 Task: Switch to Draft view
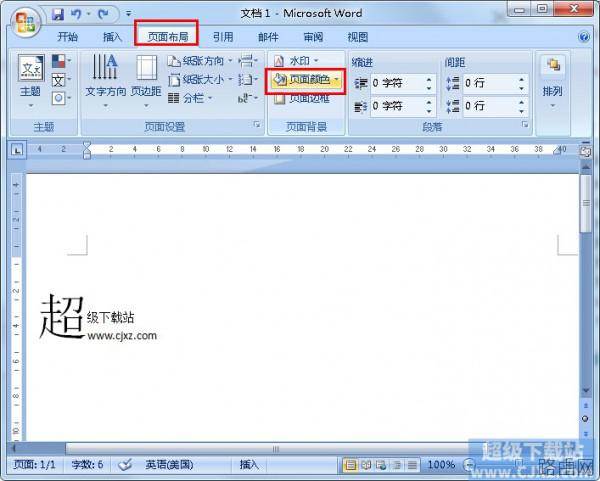coord(412,465)
